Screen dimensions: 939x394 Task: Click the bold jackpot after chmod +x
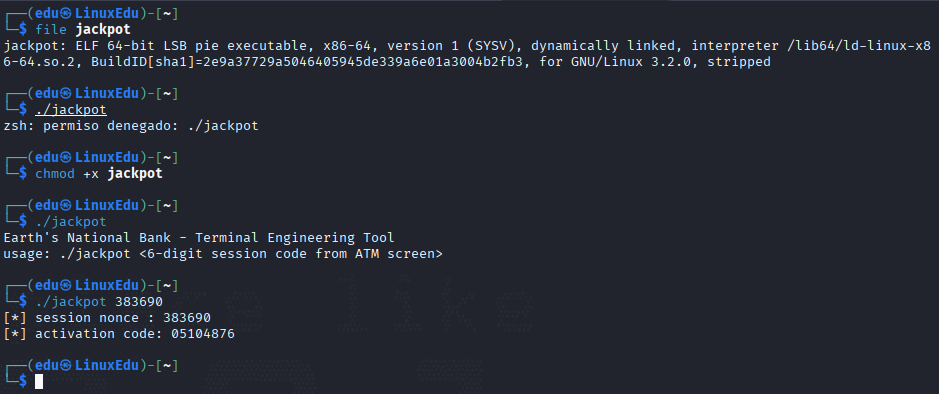coord(135,174)
